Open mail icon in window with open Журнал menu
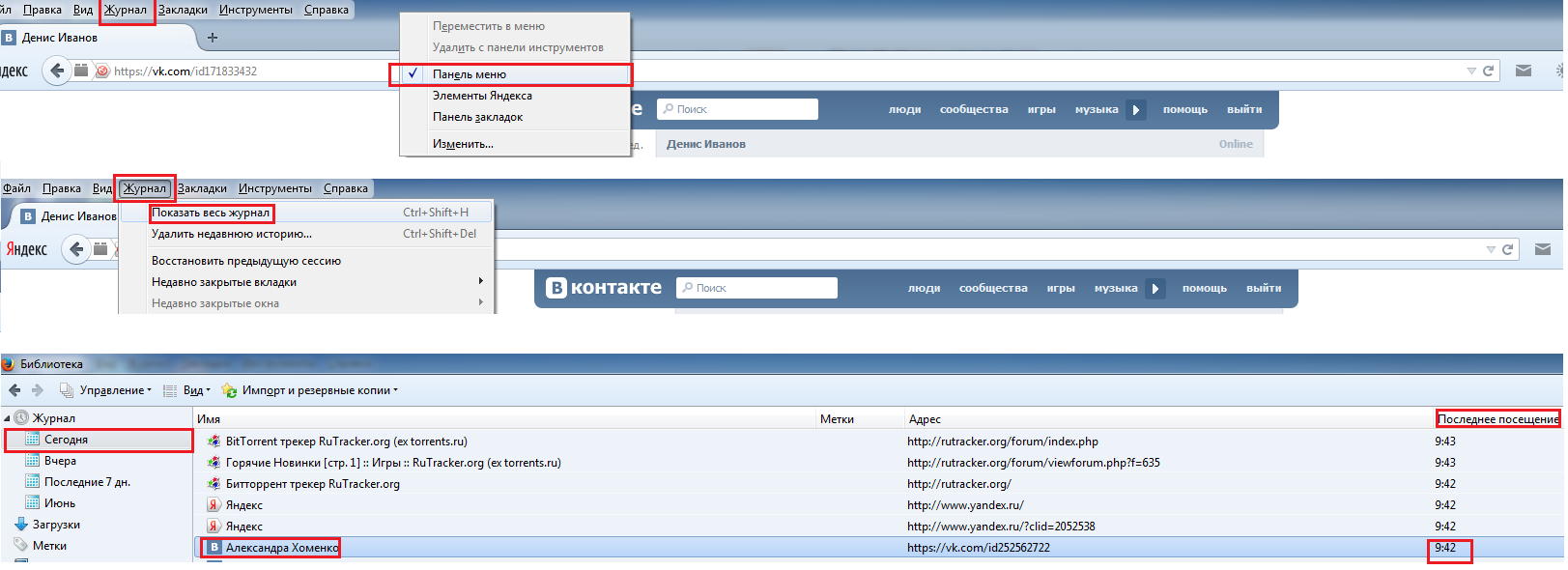The image size is (1568, 570). pyautogui.click(x=1543, y=249)
